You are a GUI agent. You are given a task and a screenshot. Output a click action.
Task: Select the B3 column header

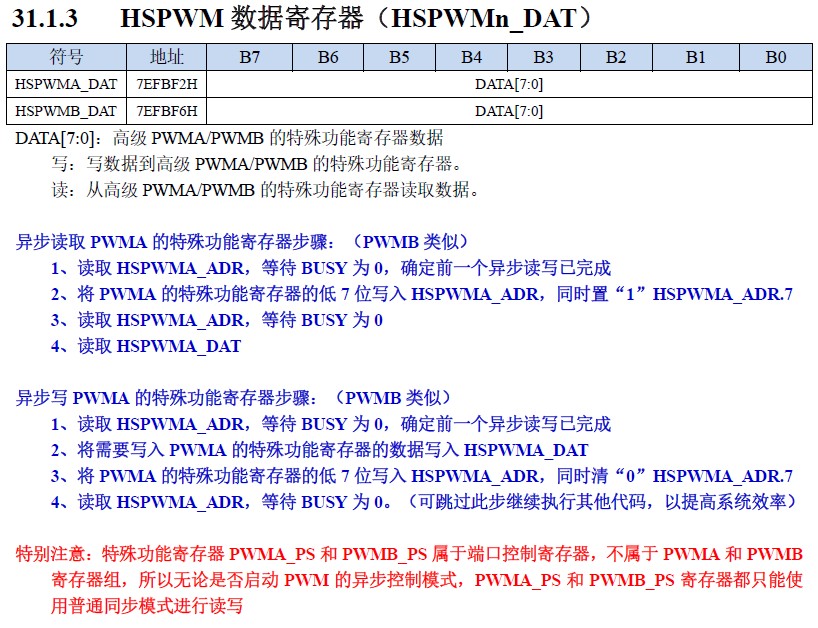(544, 57)
